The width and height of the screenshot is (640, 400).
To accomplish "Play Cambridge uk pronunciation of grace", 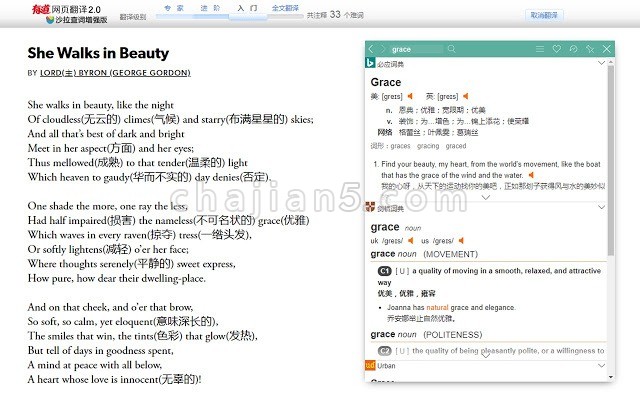I will tap(411, 240).
